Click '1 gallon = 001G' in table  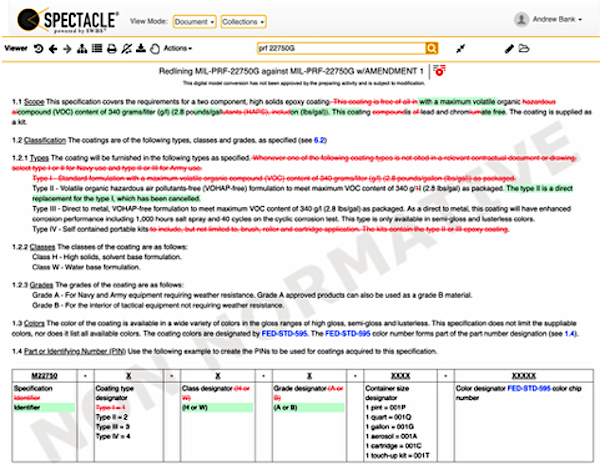[x=390, y=426]
